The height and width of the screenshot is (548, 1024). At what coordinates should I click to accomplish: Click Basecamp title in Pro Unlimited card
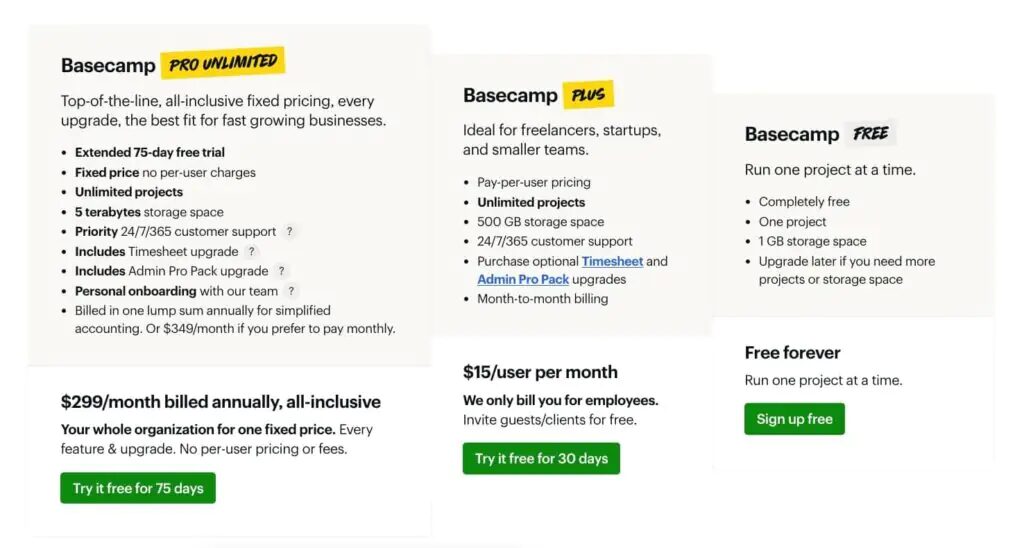coord(108,65)
